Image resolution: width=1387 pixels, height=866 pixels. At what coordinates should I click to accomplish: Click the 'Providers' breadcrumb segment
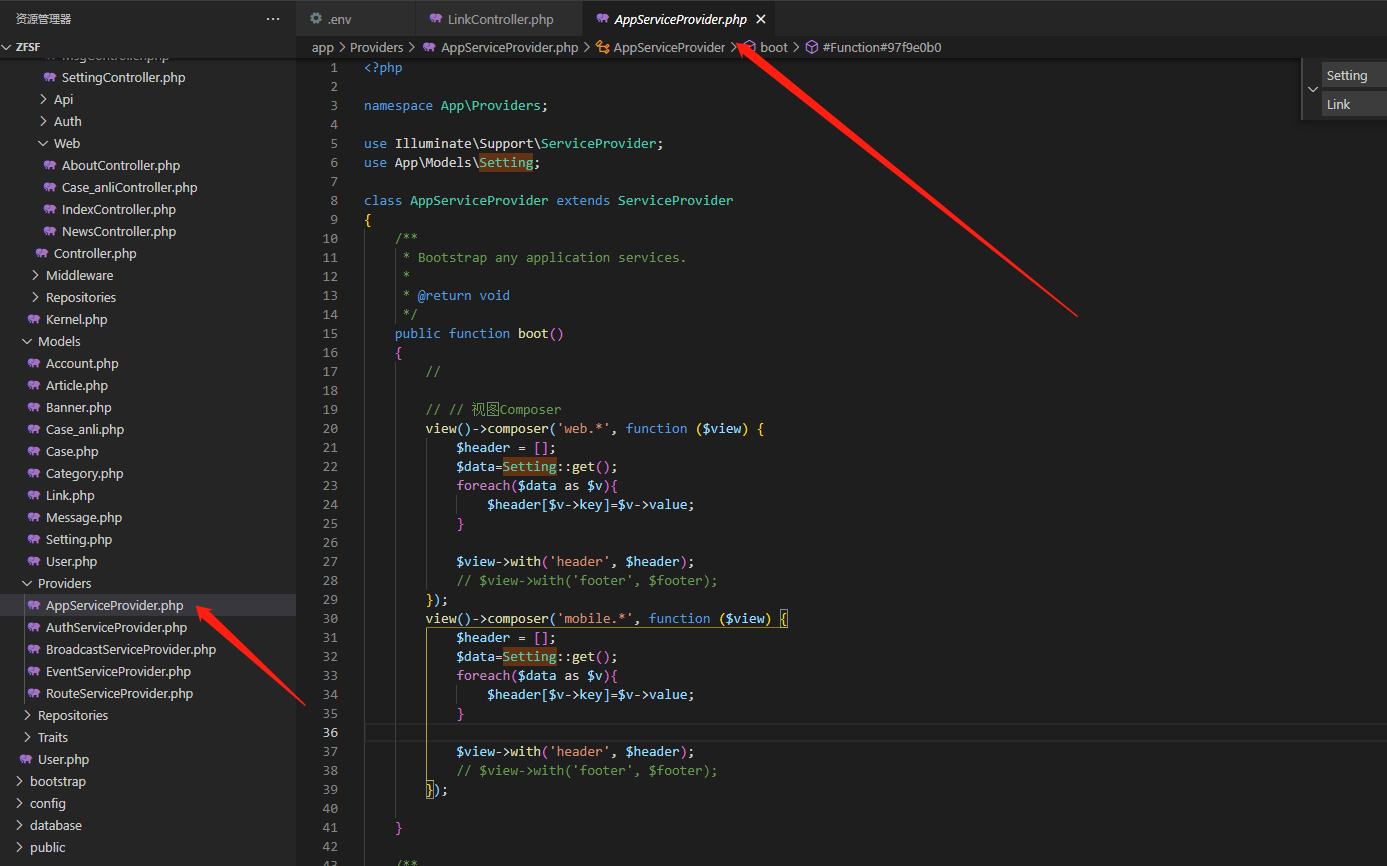(377, 47)
